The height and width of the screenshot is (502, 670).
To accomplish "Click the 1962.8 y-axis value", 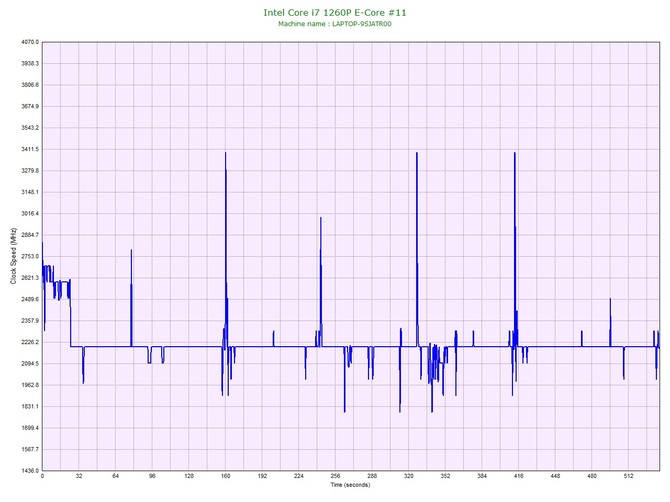I will tap(30, 385).
